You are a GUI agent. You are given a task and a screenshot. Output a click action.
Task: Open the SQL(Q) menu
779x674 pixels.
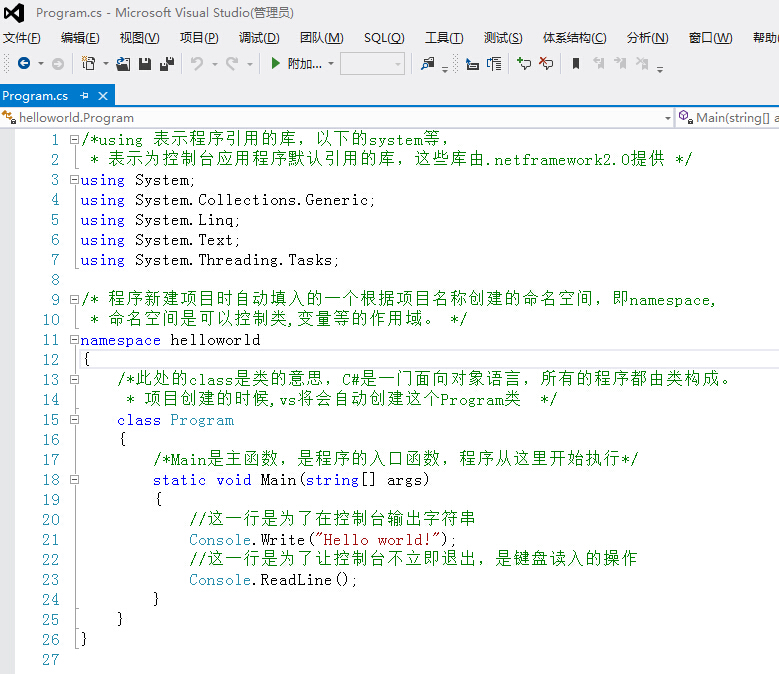pos(384,38)
